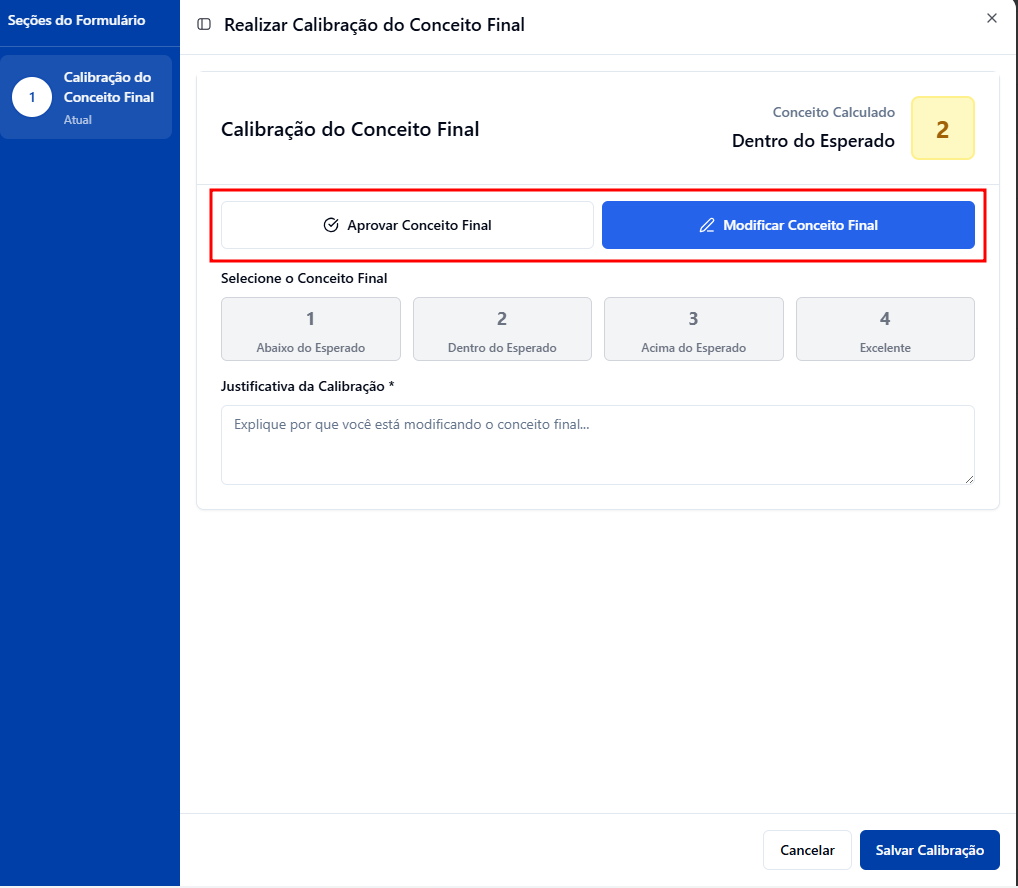Select concept 2 Dentro do Esperado option

[x=502, y=329]
